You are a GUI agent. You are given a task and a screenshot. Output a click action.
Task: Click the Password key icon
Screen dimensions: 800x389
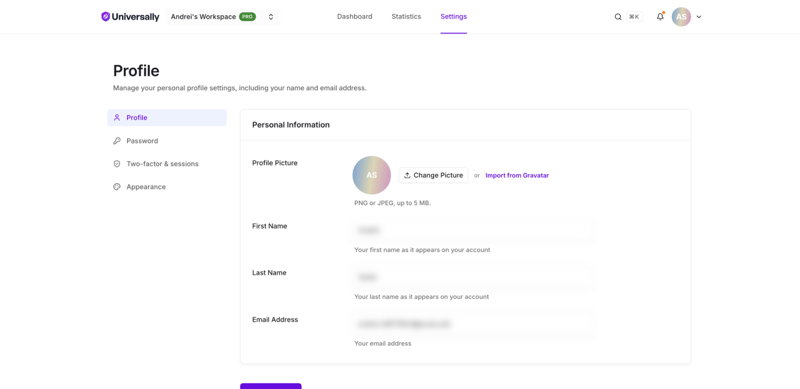pyautogui.click(x=117, y=141)
